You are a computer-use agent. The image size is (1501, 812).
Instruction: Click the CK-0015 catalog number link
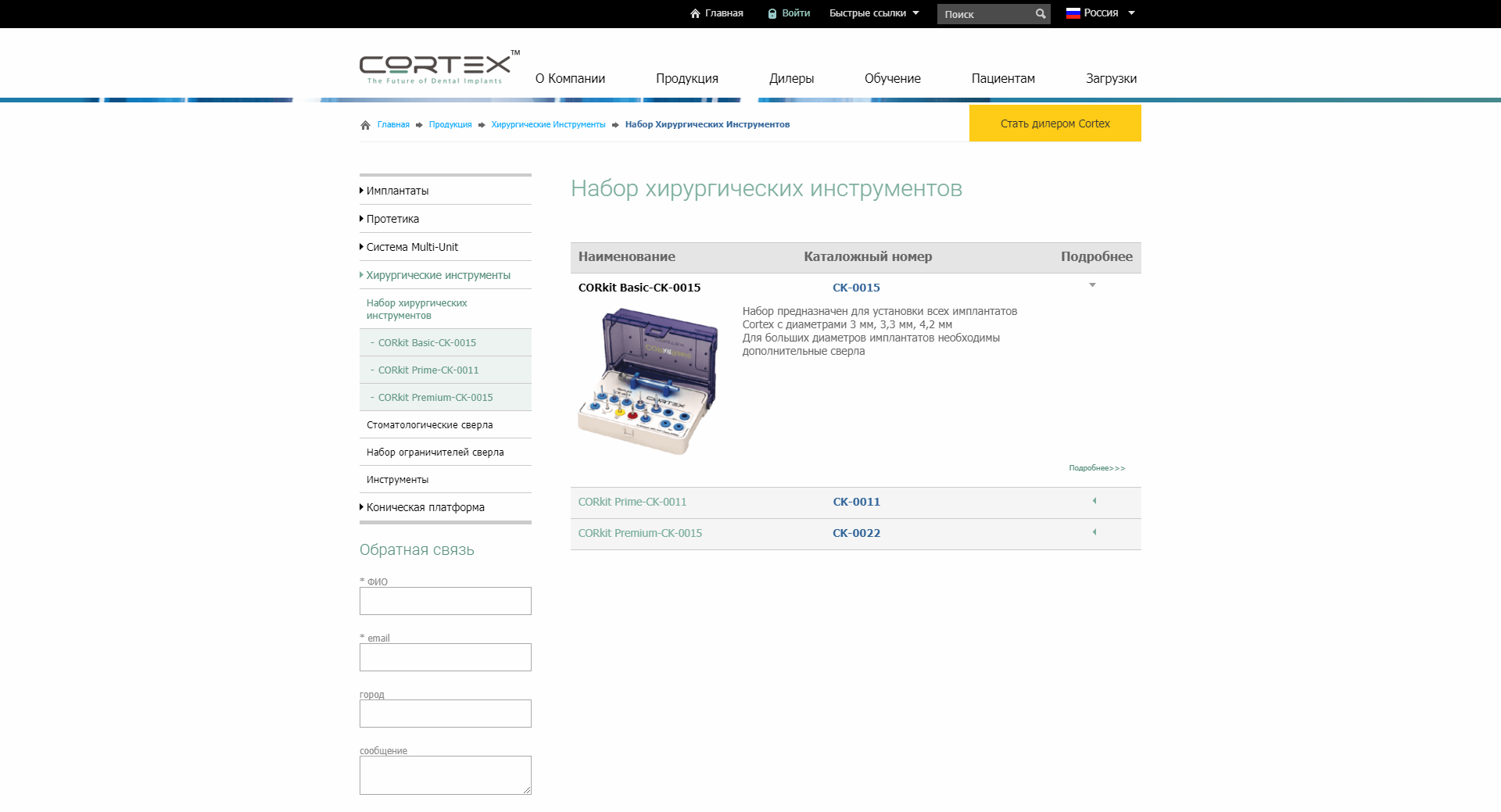click(856, 288)
